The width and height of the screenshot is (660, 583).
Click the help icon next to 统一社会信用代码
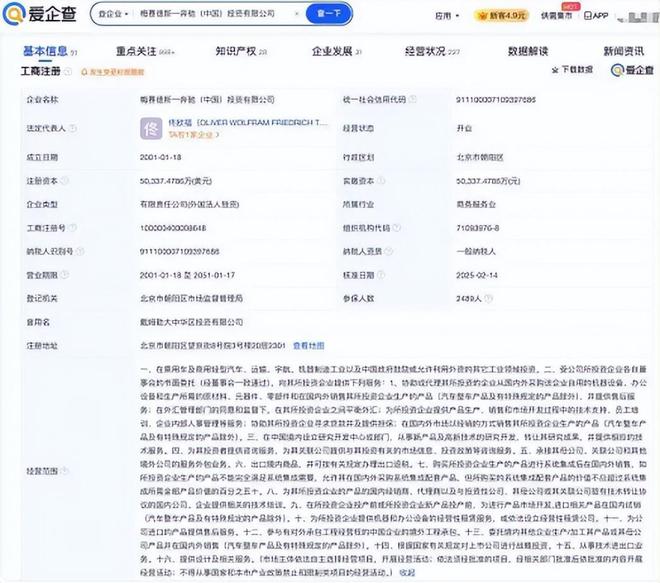point(413,99)
